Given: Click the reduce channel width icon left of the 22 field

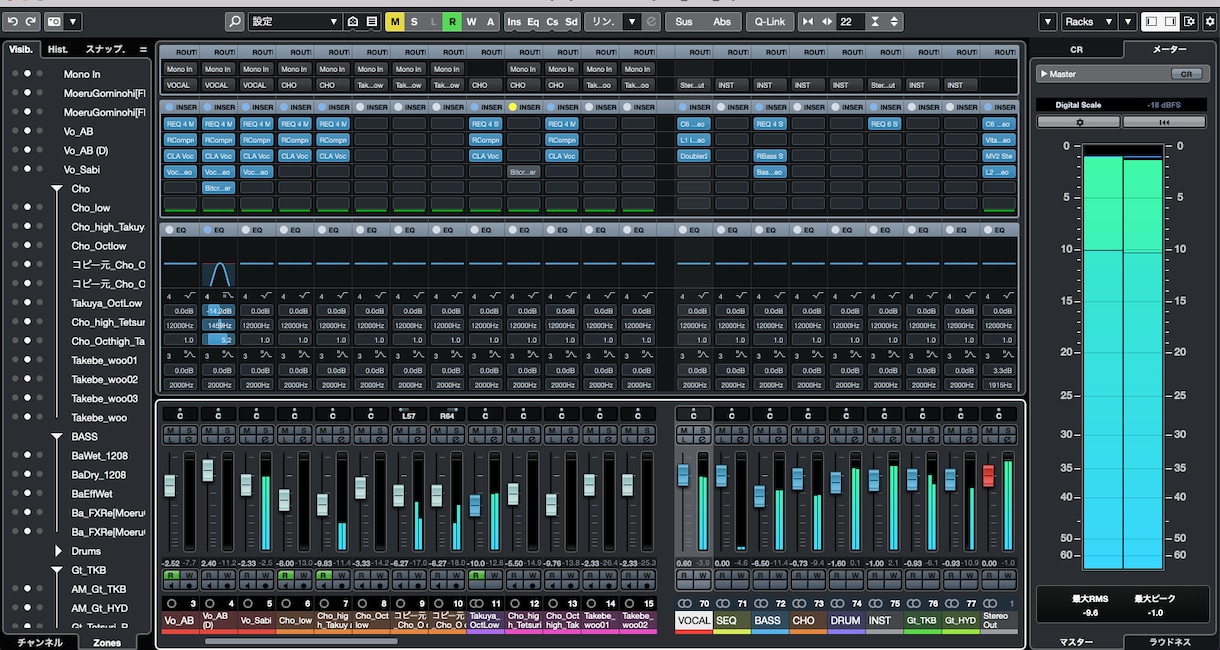Looking at the screenshot, I should coord(808,21).
